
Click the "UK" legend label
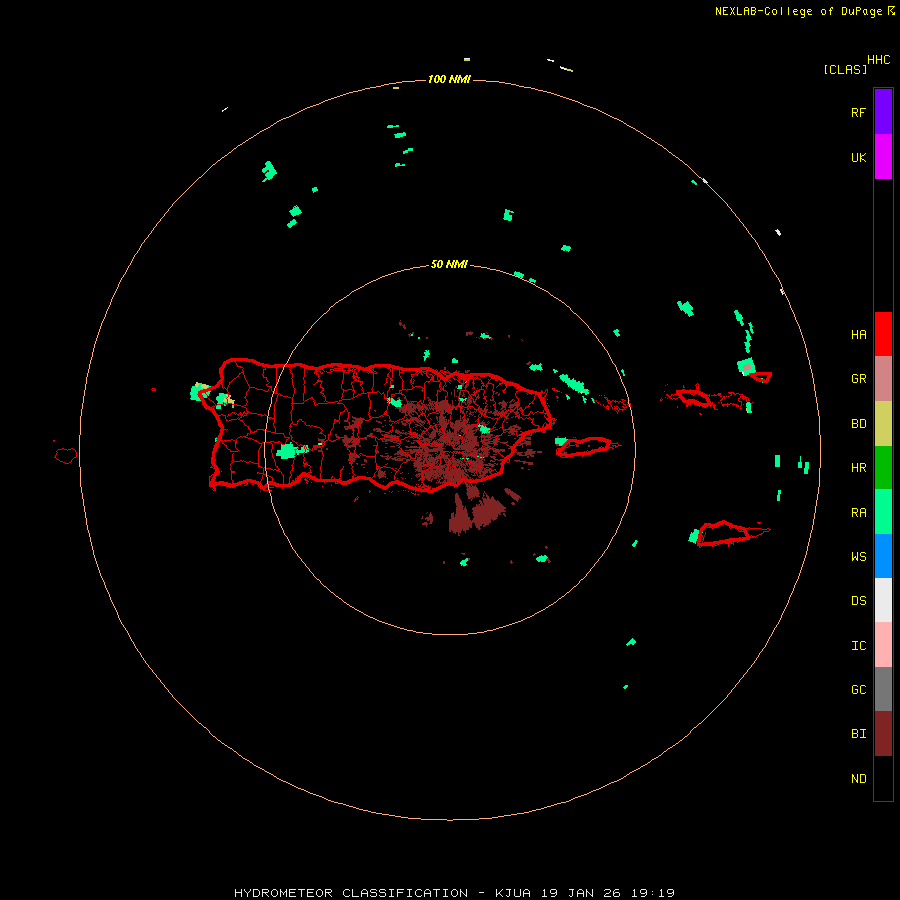pyautogui.click(x=858, y=158)
